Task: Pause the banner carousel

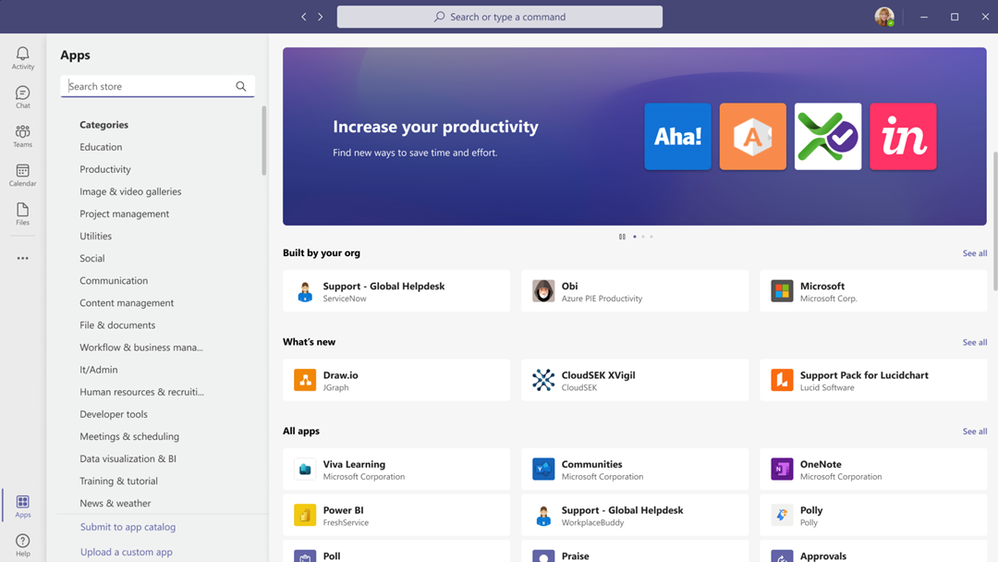Action: (x=622, y=237)
